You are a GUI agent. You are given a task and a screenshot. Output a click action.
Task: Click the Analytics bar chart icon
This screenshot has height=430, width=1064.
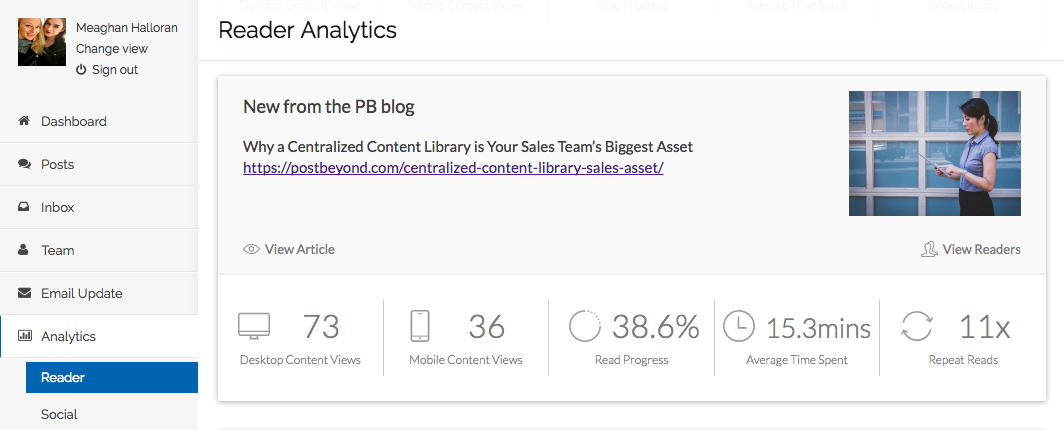pyautogui.click(x=24, y=336)
